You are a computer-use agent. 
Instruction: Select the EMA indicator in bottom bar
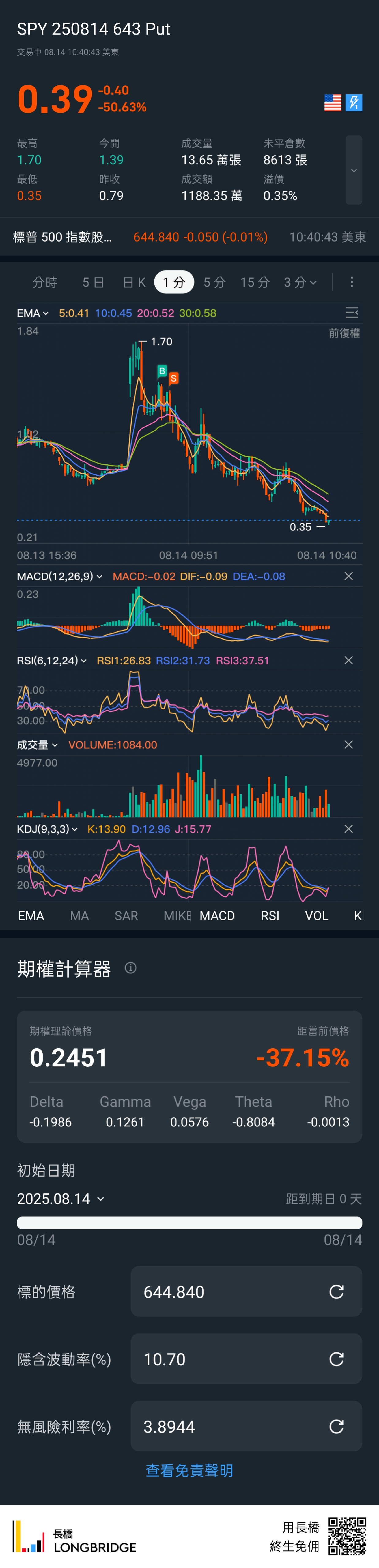[x=31, y=915]
